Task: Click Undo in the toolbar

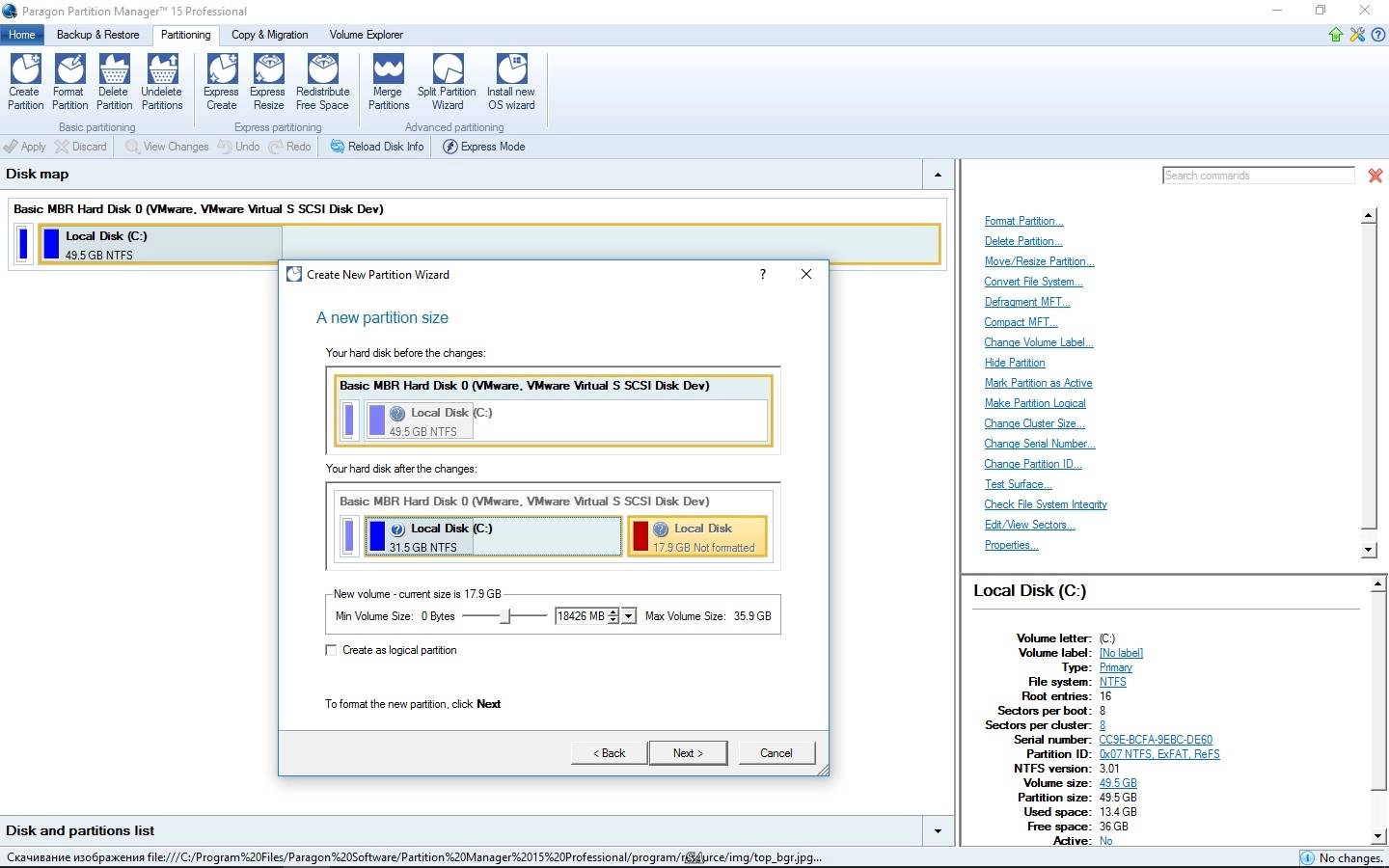Action: pyautogui.click(x=239, y=147)
